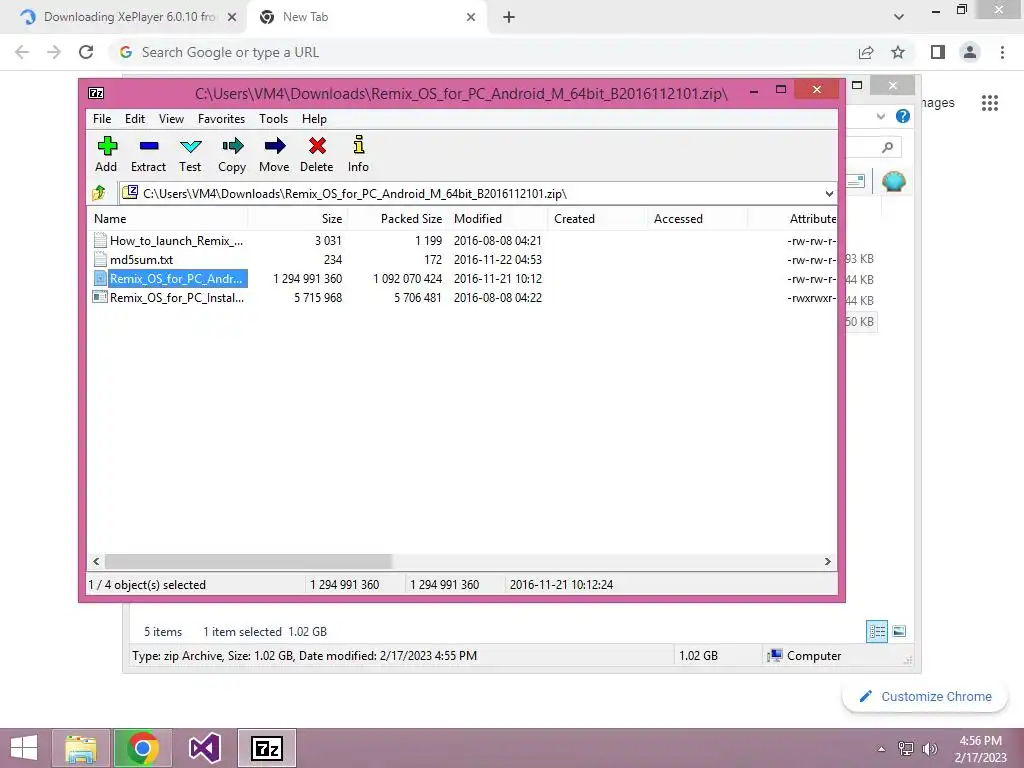Click the horizontal scrollbar thumb
Screen dimensions: 1024x768
click(248, 562)
